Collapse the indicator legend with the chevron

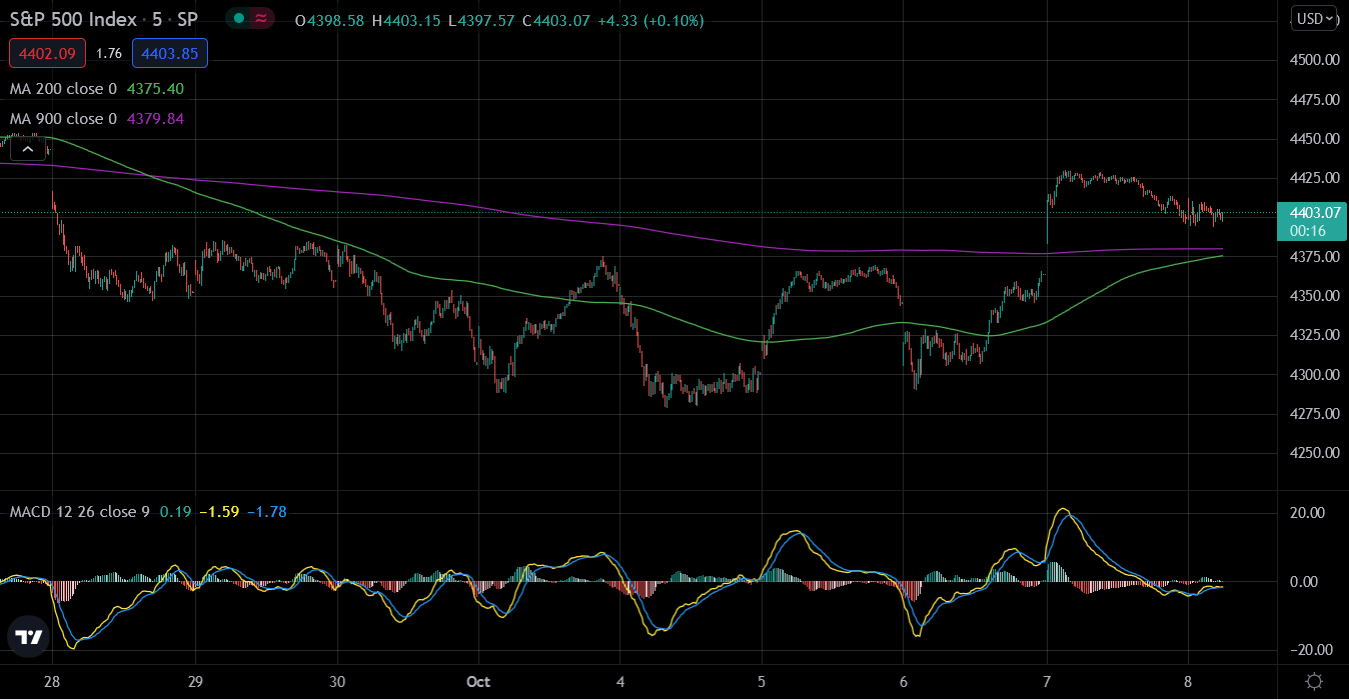(28, 149)
